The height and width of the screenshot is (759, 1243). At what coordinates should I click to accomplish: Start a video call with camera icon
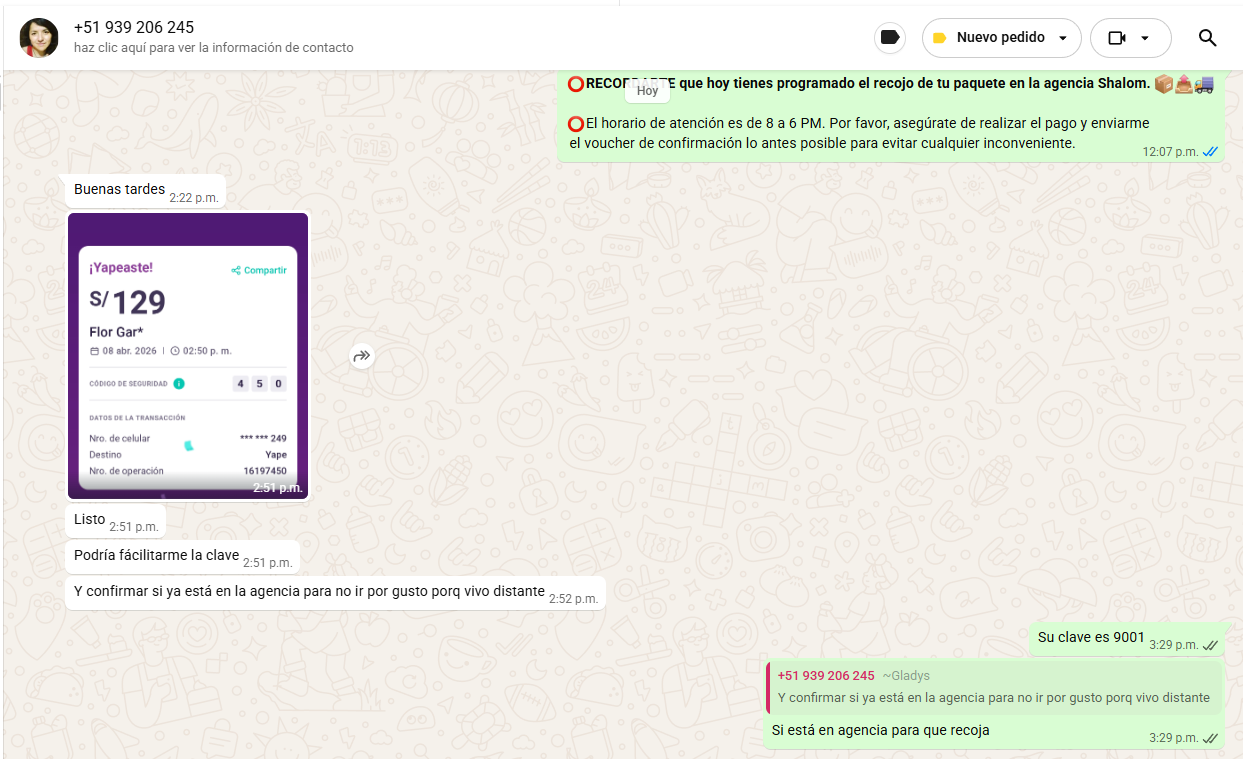(x=1117, y=38)
